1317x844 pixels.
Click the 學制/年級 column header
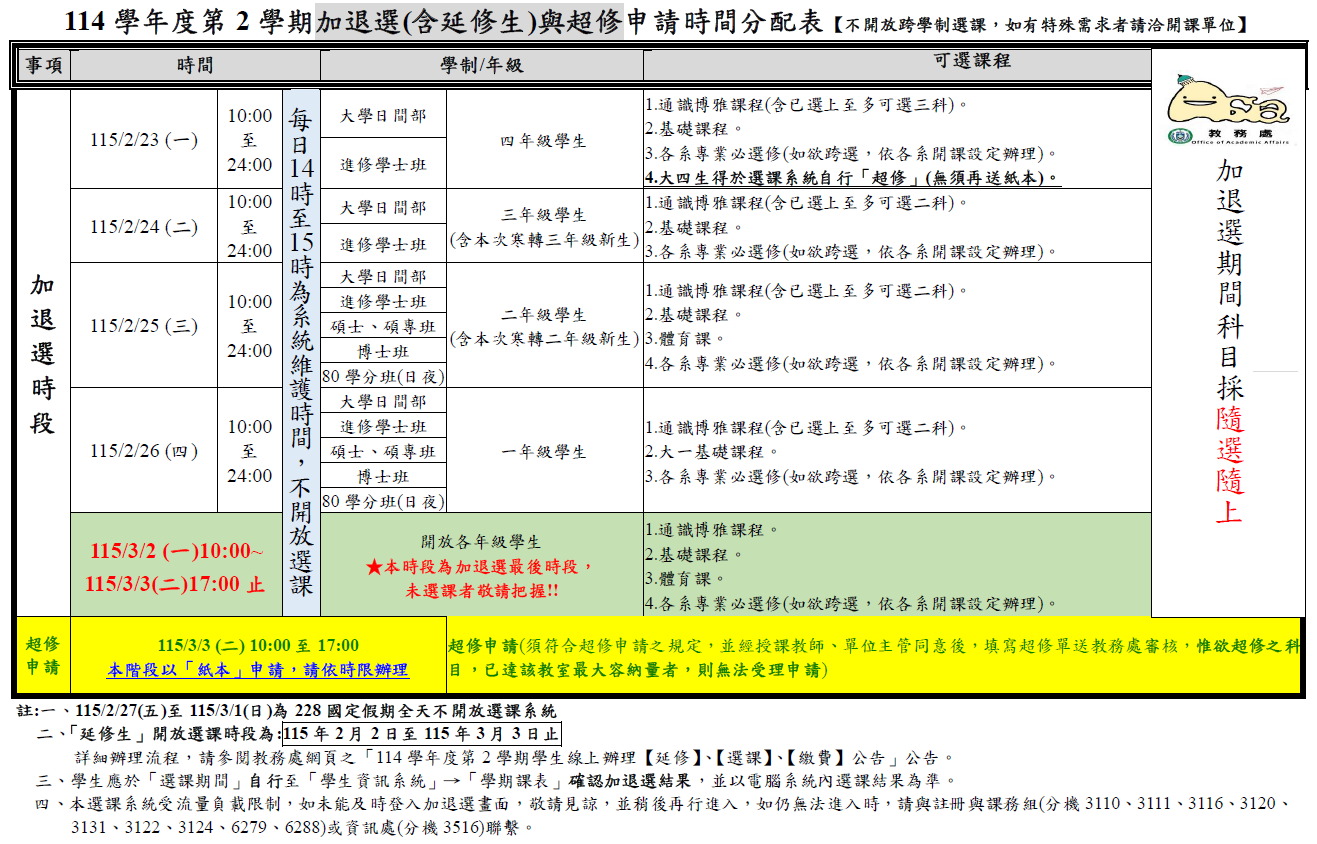481,65
